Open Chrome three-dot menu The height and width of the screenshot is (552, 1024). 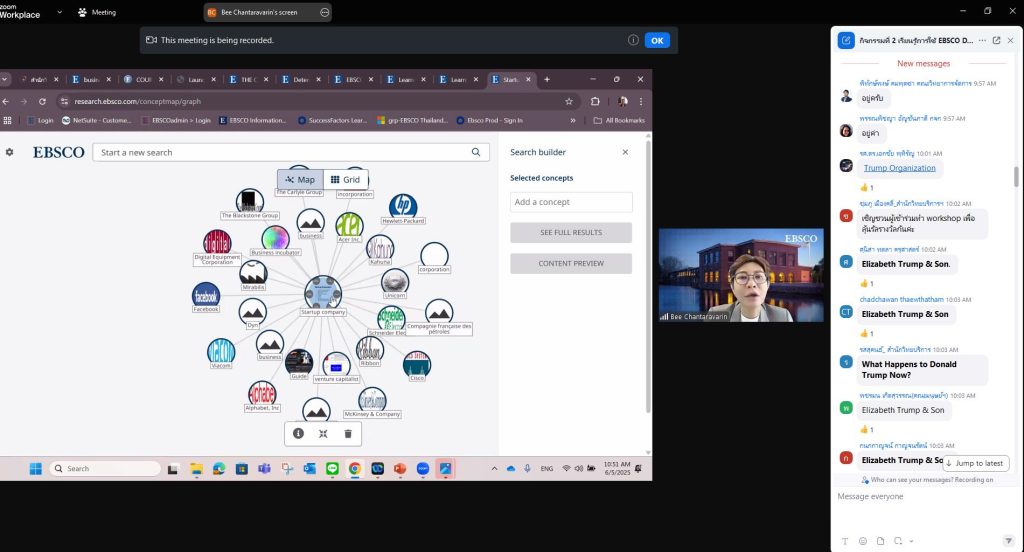click(x=641, y=101)
